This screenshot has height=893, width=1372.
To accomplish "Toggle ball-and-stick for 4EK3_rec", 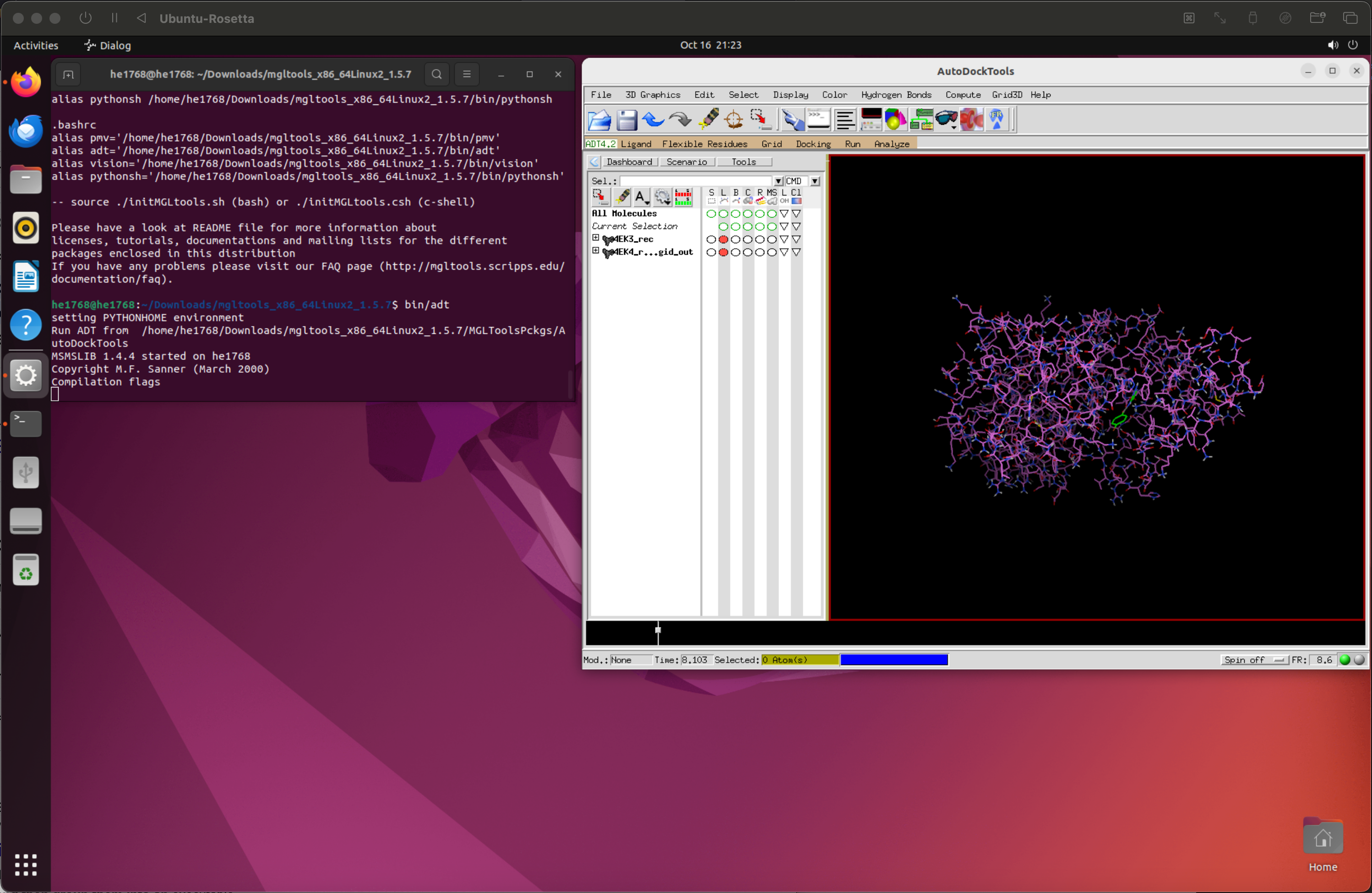I will pos(735,239).
